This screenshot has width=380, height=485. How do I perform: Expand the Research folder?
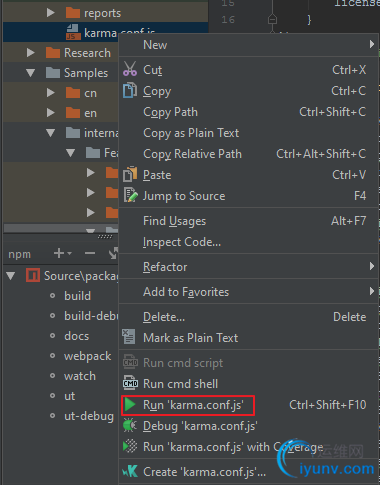[x=31, y=53]
